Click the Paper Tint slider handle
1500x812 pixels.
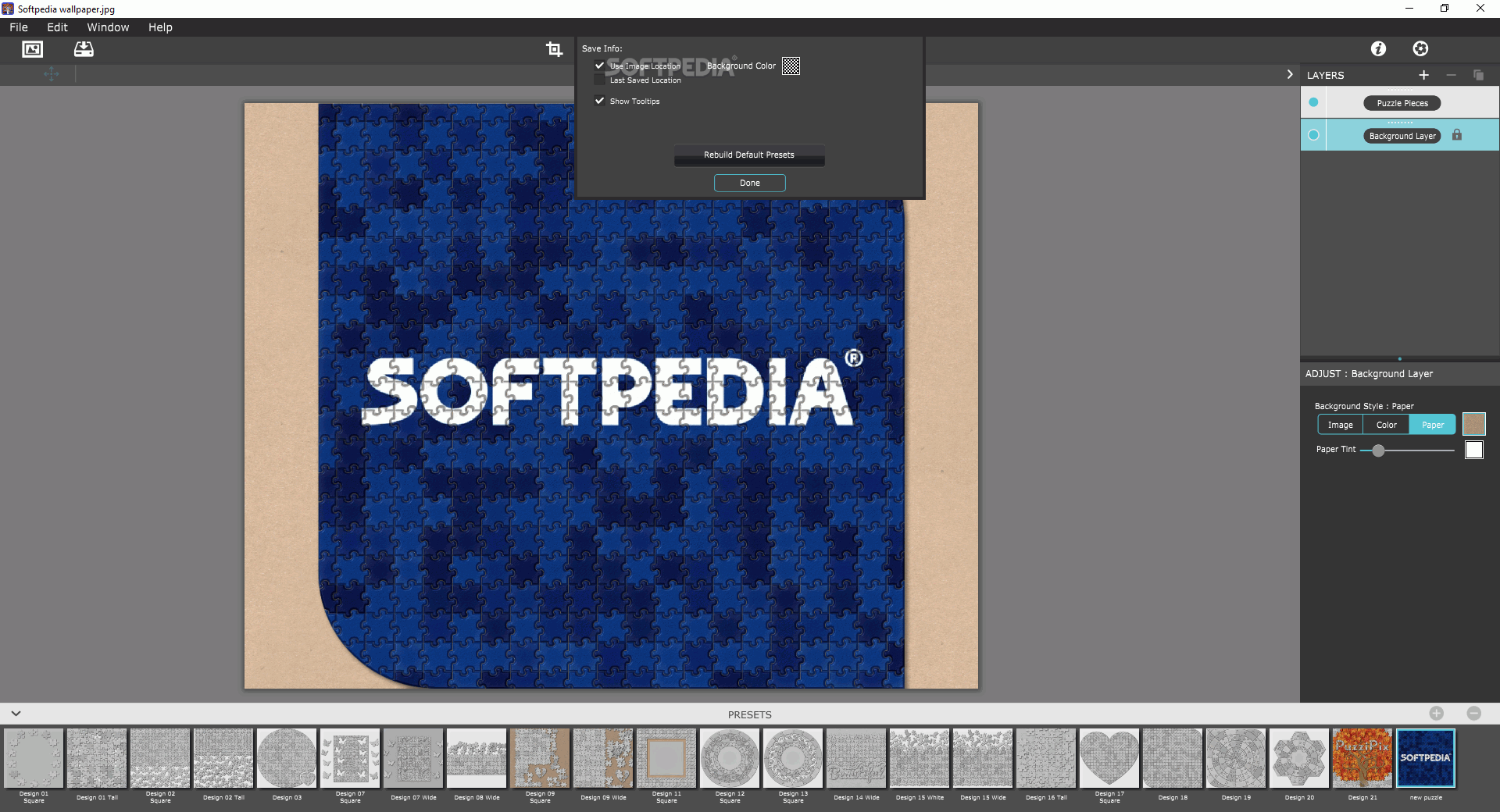click(x=1378, y=451)
